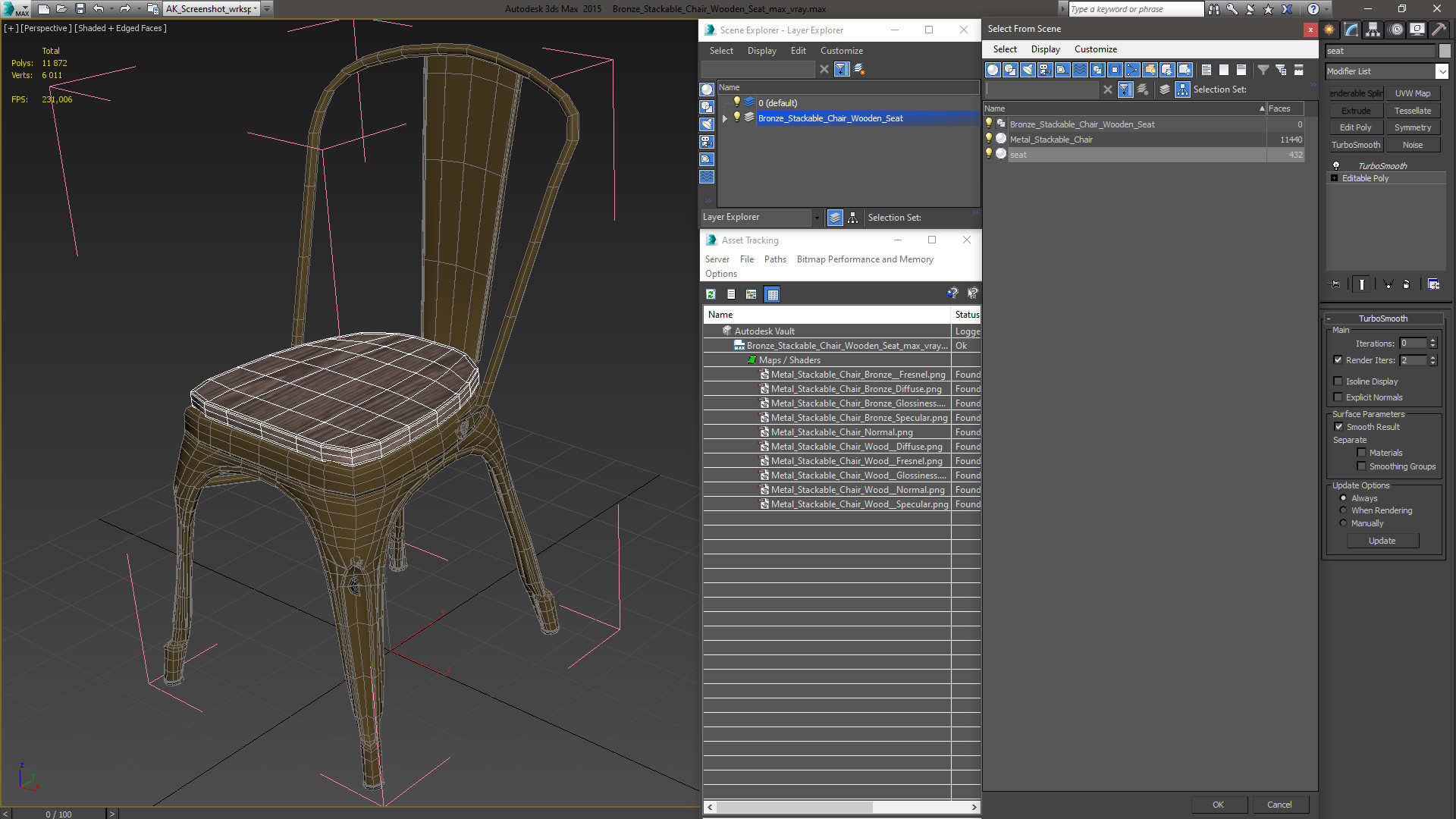Toggle Smooth Result checkbox
The height and width of the screenshot is (819, 1456).
point(1338,427)
